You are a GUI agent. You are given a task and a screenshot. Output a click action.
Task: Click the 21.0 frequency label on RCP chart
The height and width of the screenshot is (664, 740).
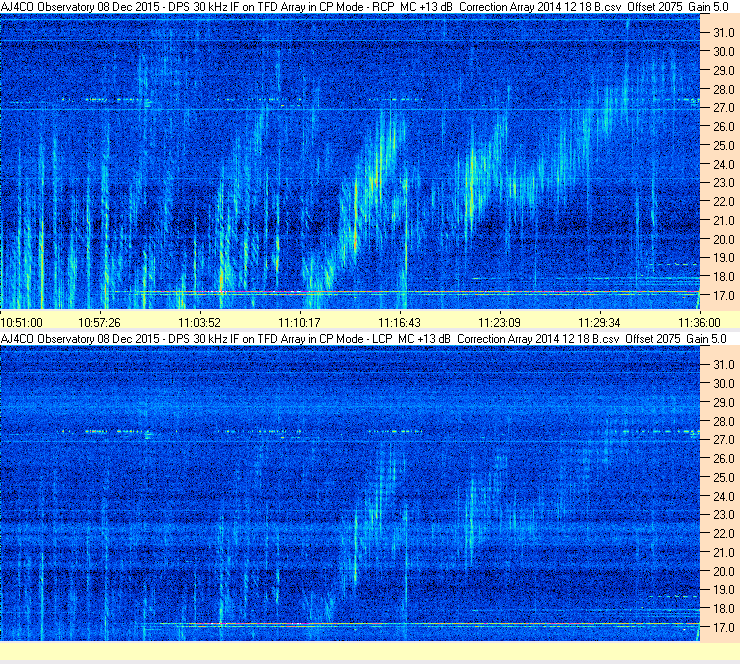[x=723, y=220]
